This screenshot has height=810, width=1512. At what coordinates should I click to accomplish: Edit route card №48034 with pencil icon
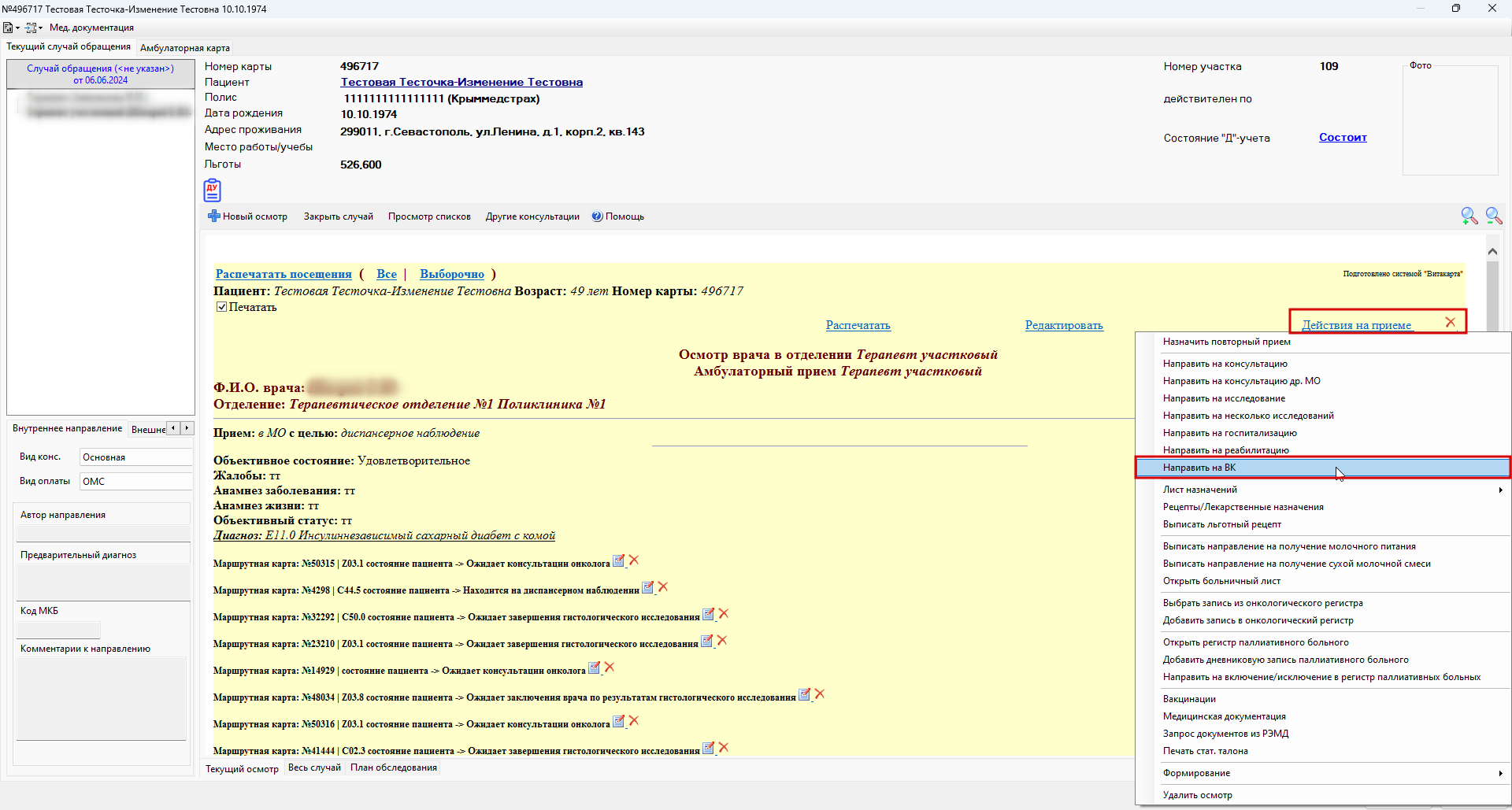804,695
